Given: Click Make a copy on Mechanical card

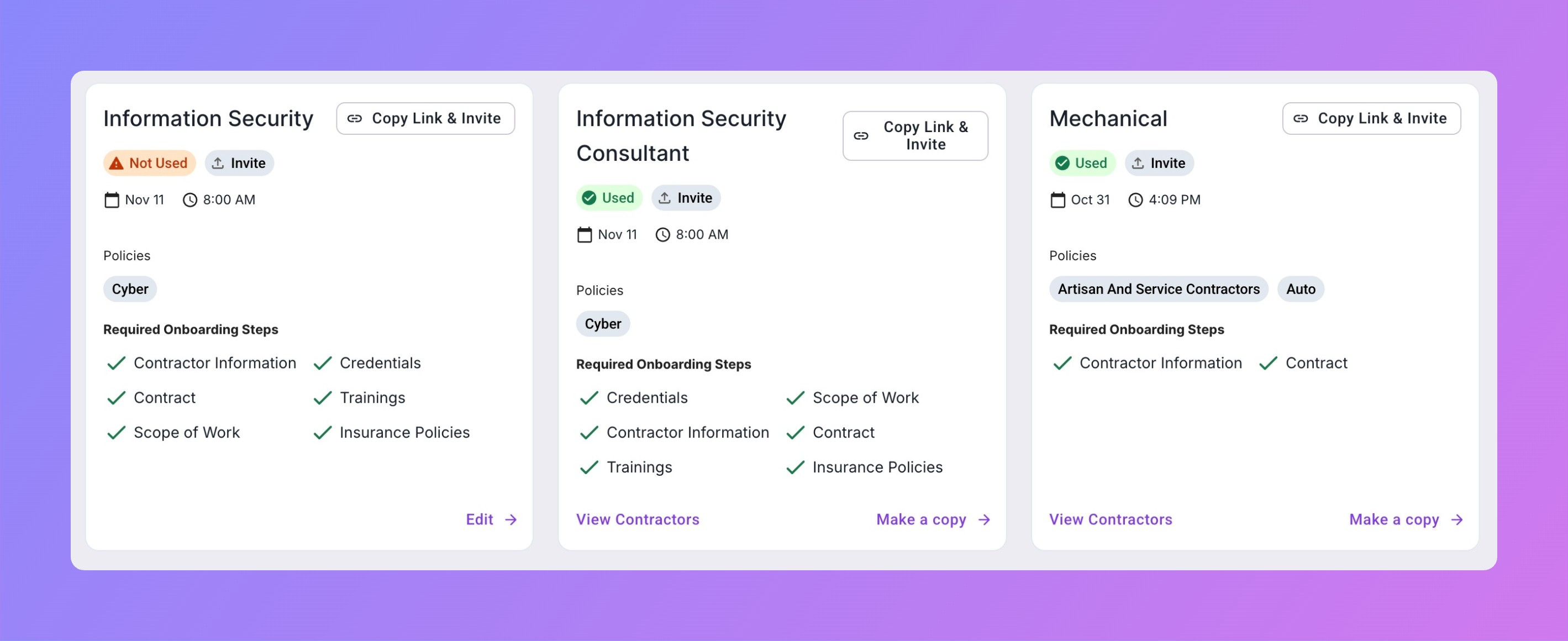Looking at the screenshot, I should click(1393, 519).
